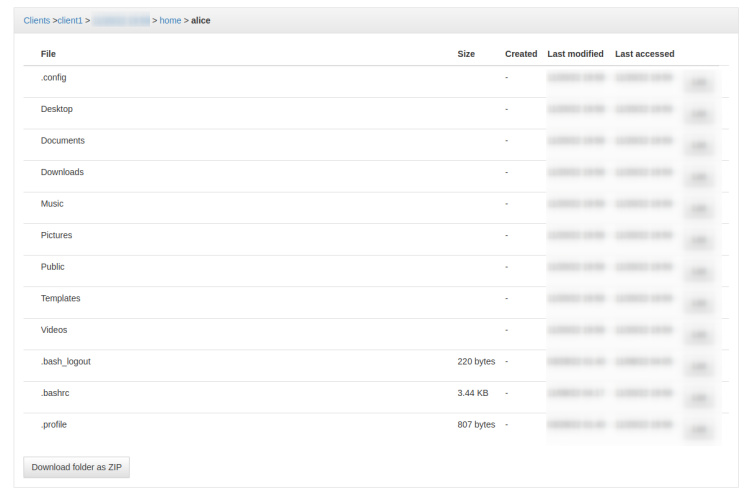Open the Desktop folder
This screenshot has width=750, height=495.
[57, 109]
